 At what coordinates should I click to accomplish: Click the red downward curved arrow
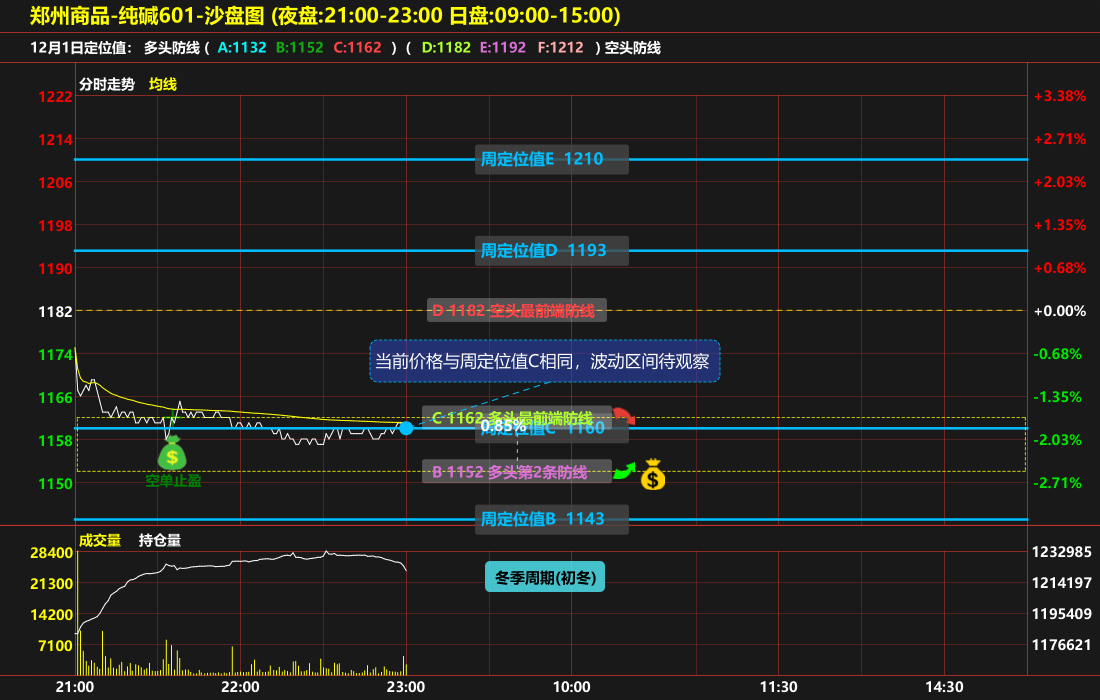624,416
